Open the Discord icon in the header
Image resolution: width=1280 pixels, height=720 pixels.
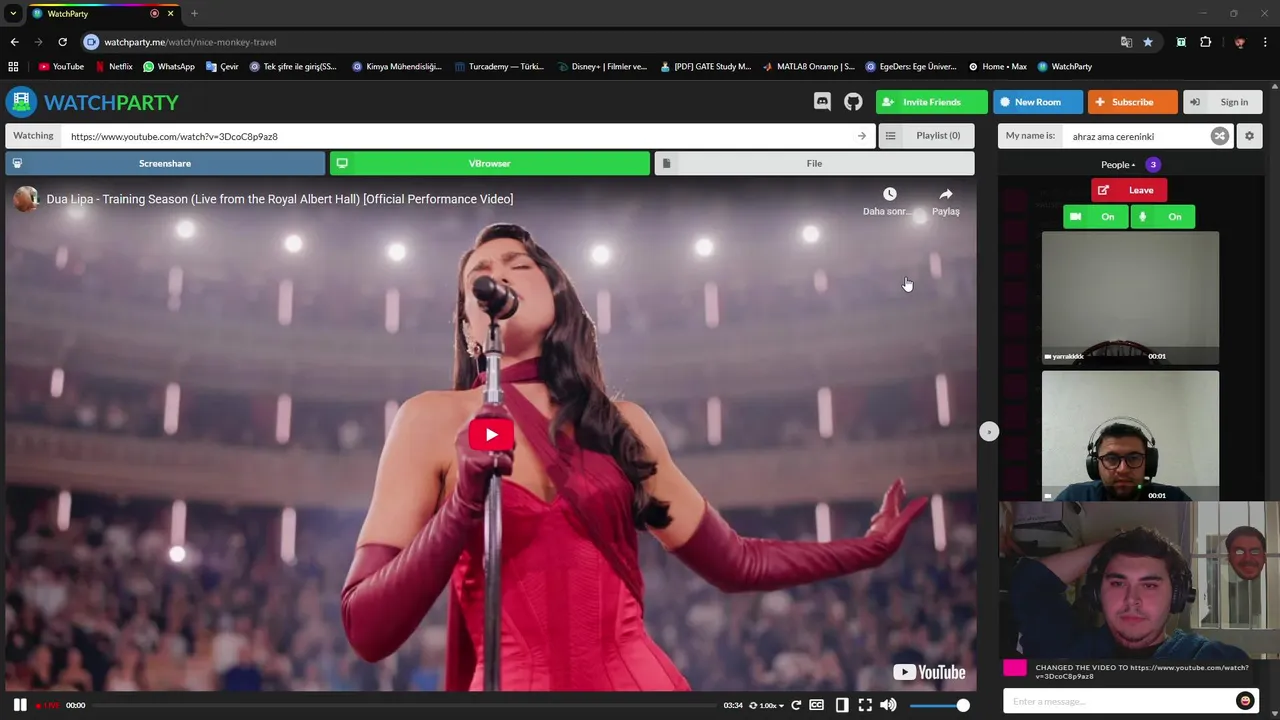tap(822, 102)
